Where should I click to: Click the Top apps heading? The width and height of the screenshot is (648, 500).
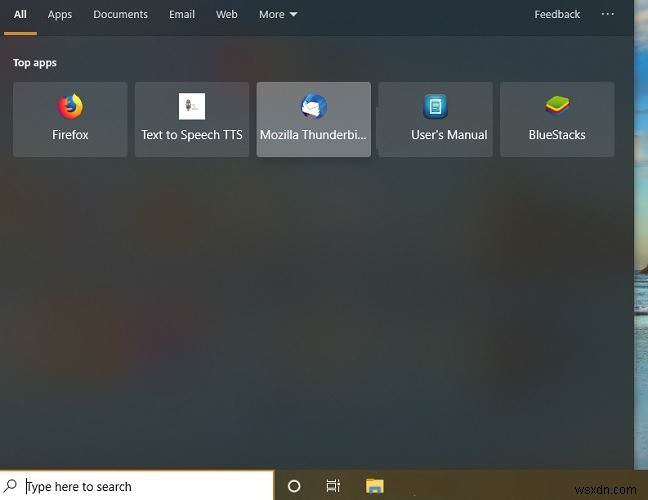[35, 63]
